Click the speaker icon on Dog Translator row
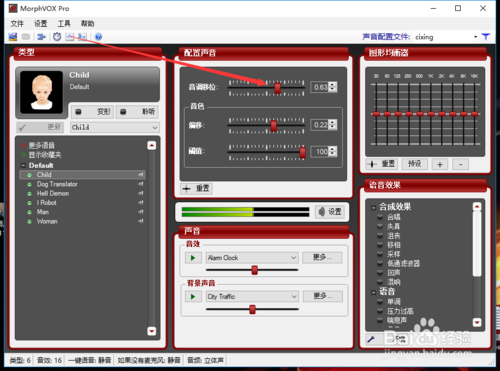The image size is (500, 371). (x=141, y=184)
